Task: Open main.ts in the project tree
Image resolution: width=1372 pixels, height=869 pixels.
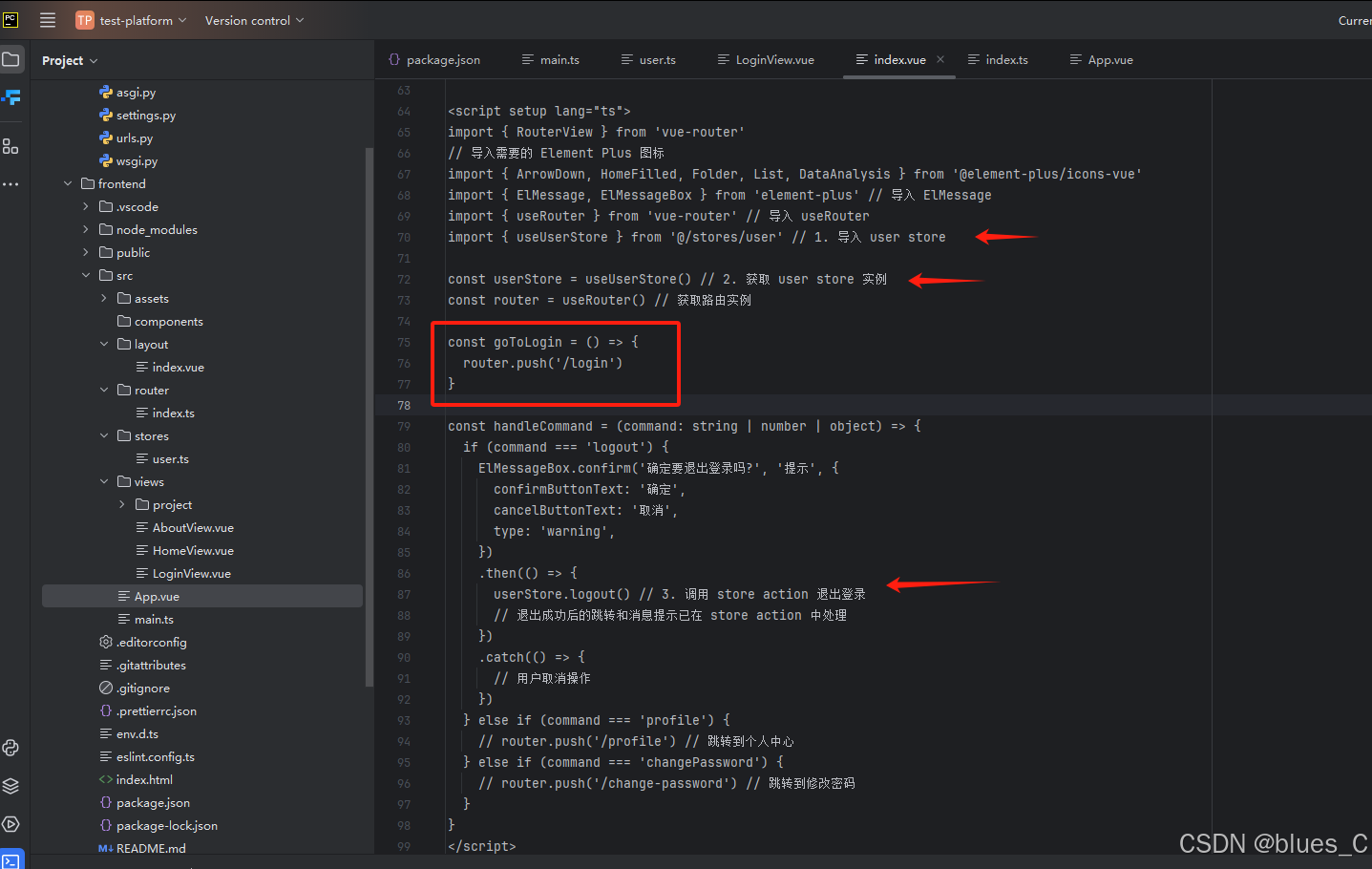Action: click(145, 619)
